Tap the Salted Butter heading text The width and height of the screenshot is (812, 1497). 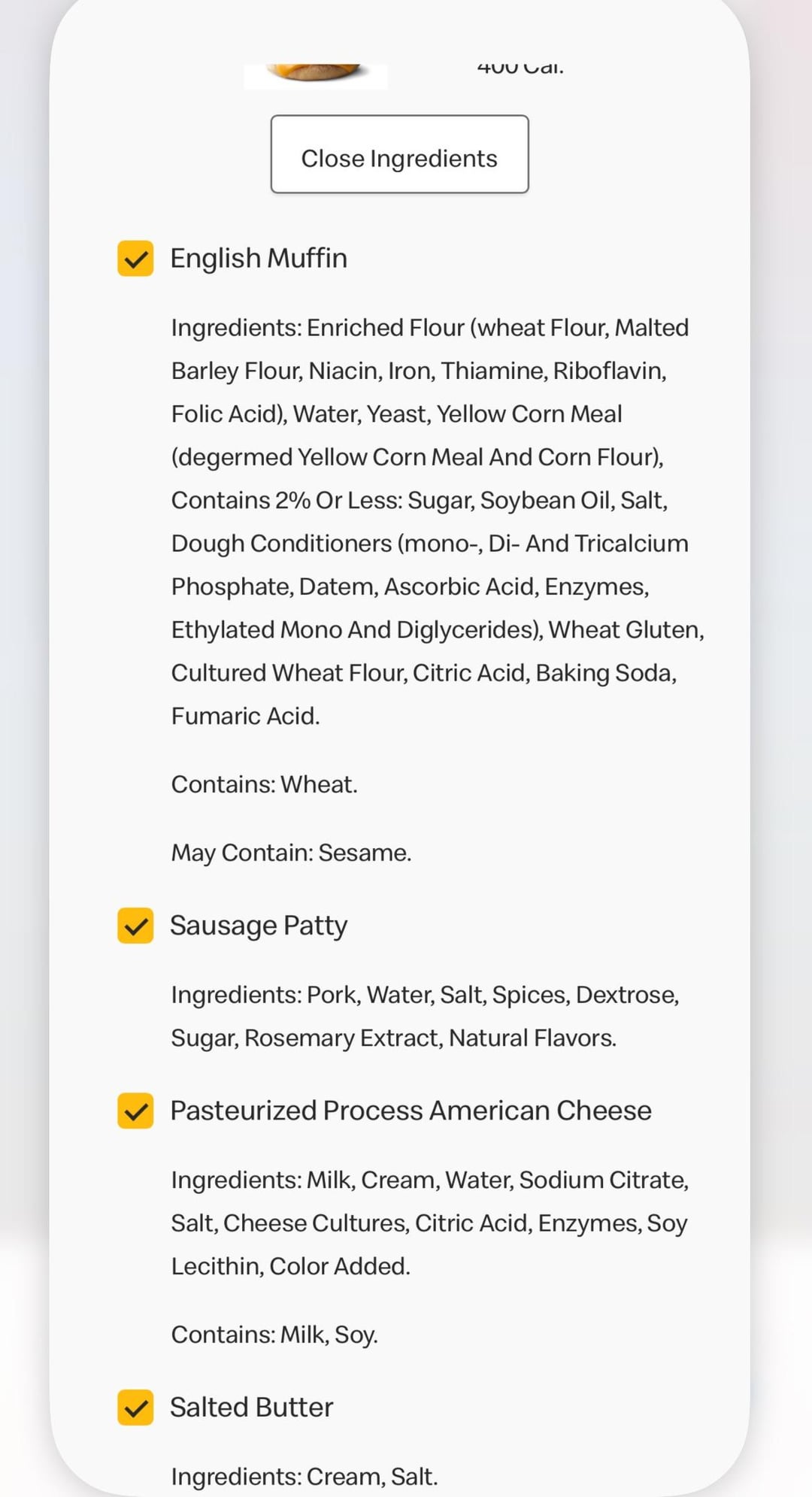tap(251, 1408)
